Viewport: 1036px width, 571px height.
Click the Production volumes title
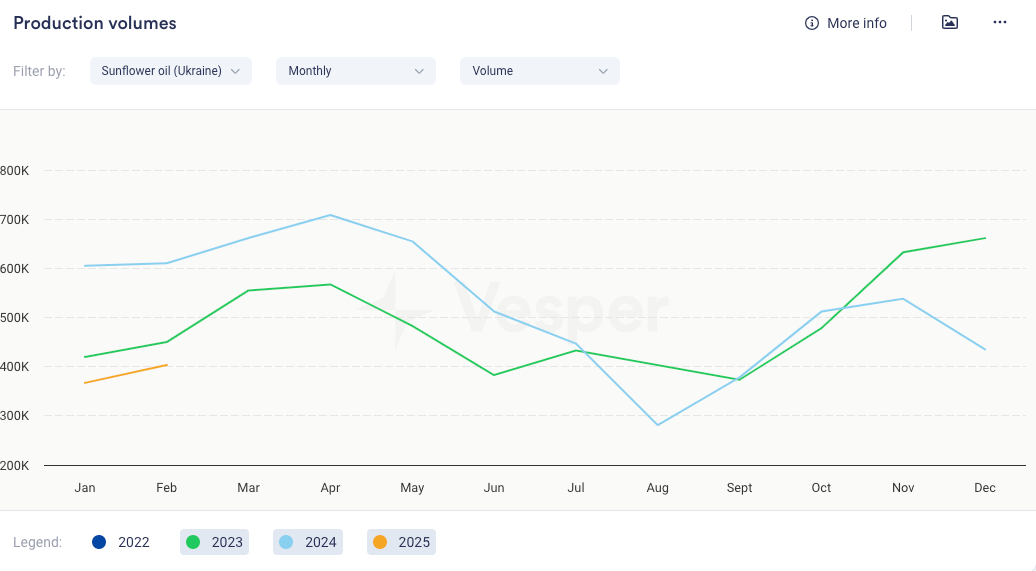pos(95,23)
